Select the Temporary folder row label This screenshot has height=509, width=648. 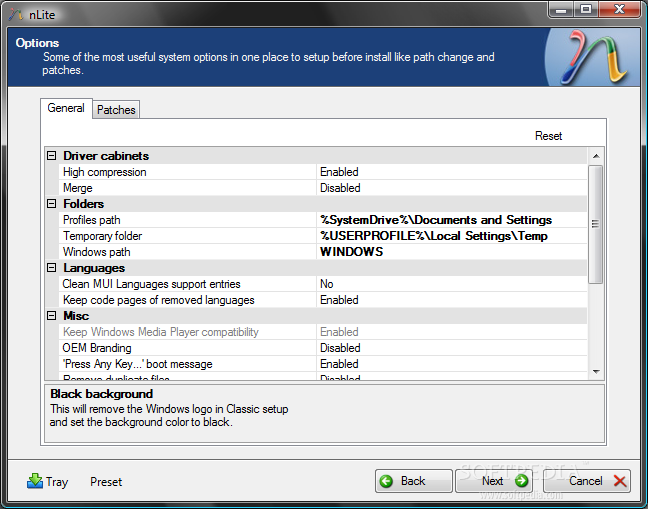pos(102,236)
